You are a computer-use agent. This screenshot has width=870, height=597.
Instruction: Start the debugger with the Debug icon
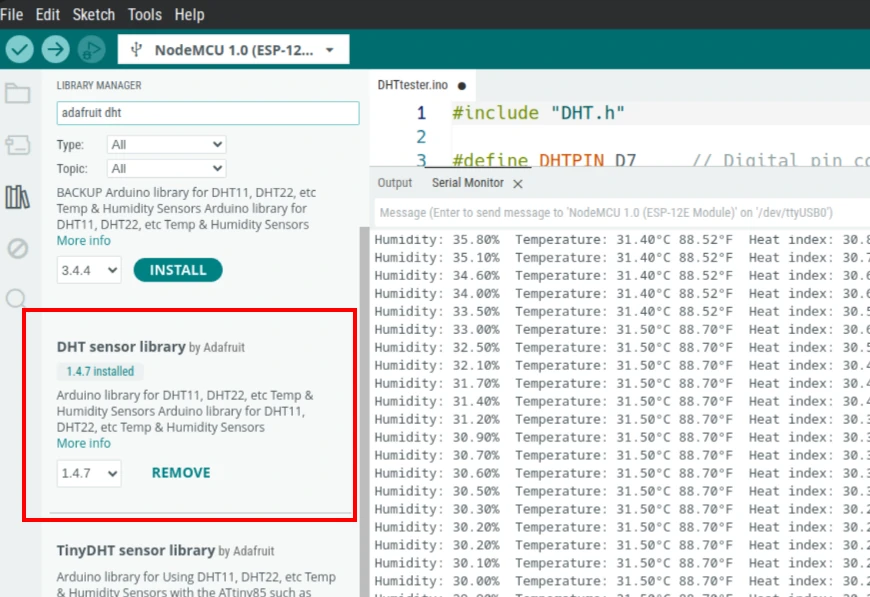coord(92,49)
